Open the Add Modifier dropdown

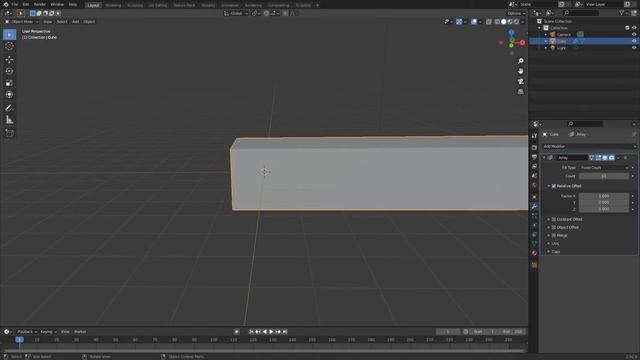pos(589,147)
